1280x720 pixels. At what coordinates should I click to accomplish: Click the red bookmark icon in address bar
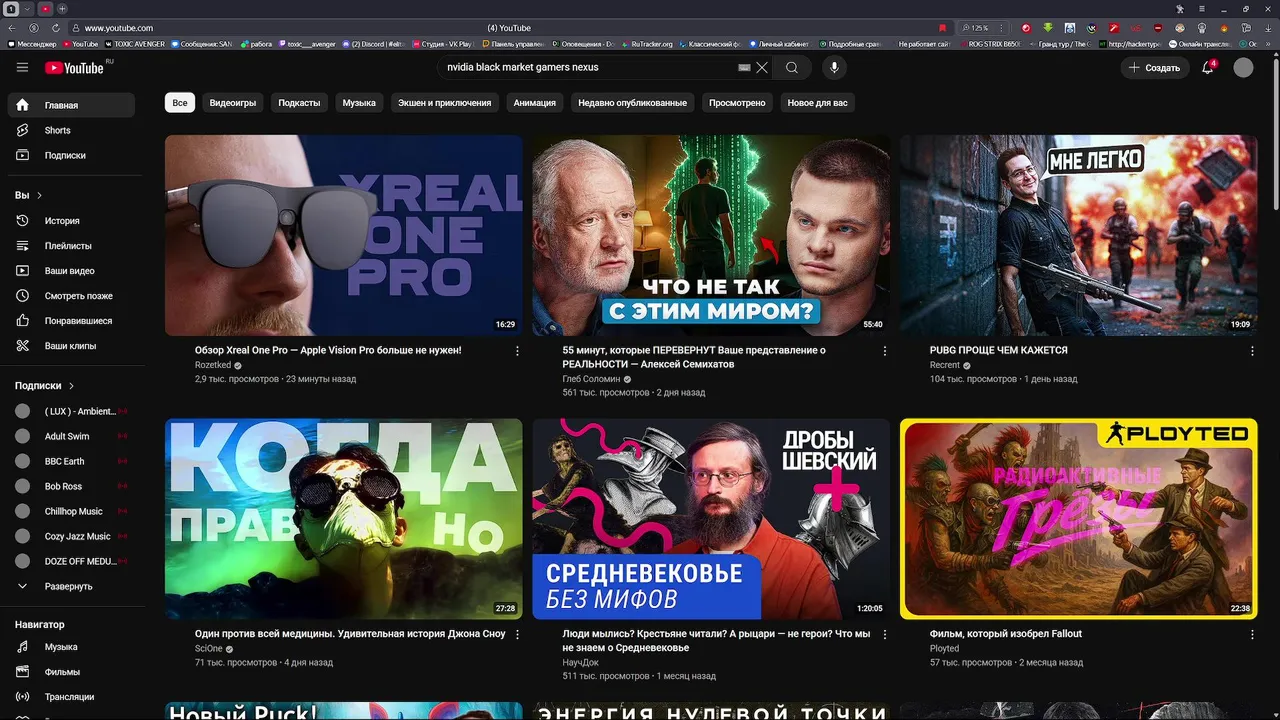(942, 28)
